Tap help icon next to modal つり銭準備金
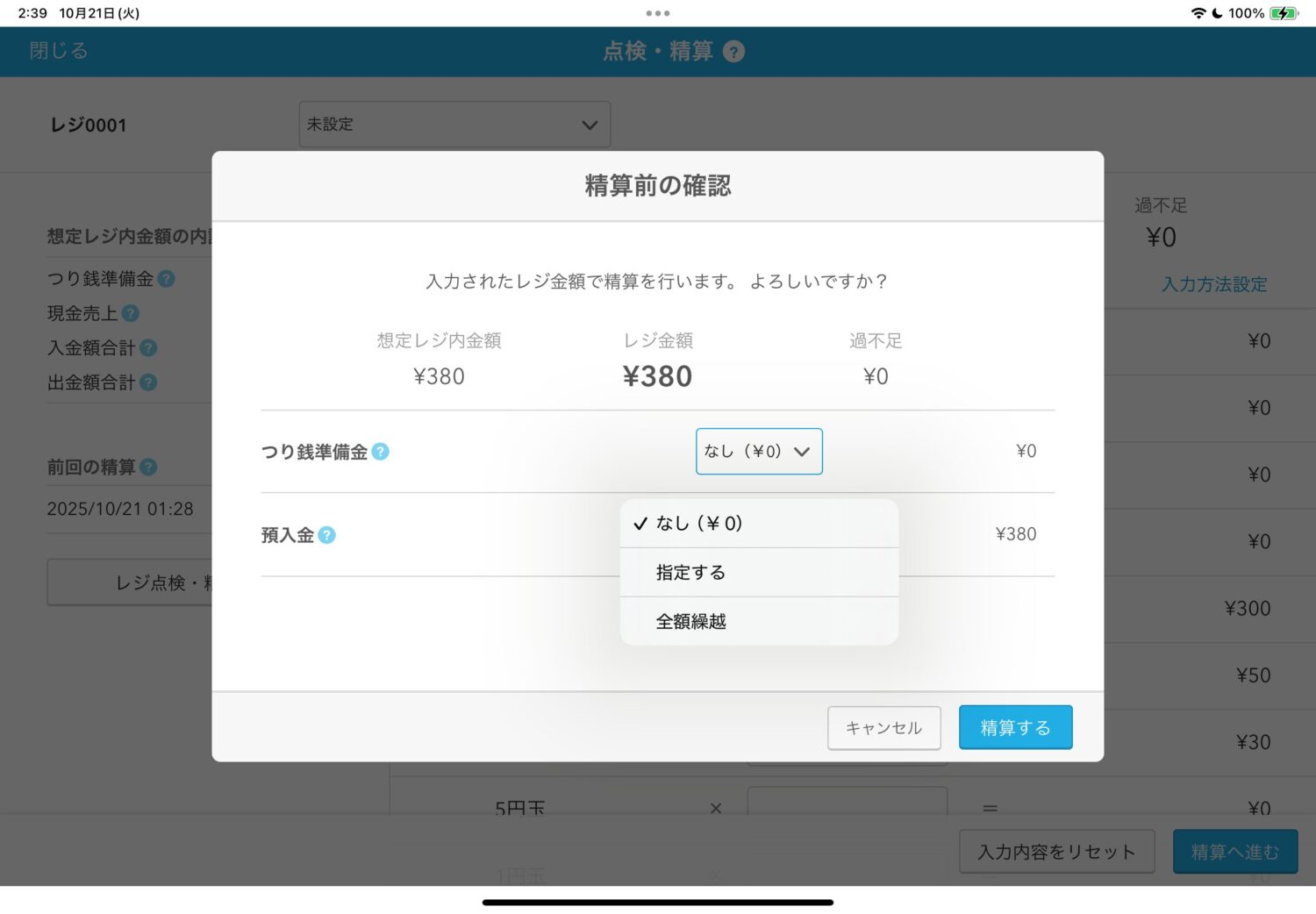Screen dimensions: 1316x914 coord(380,452)
